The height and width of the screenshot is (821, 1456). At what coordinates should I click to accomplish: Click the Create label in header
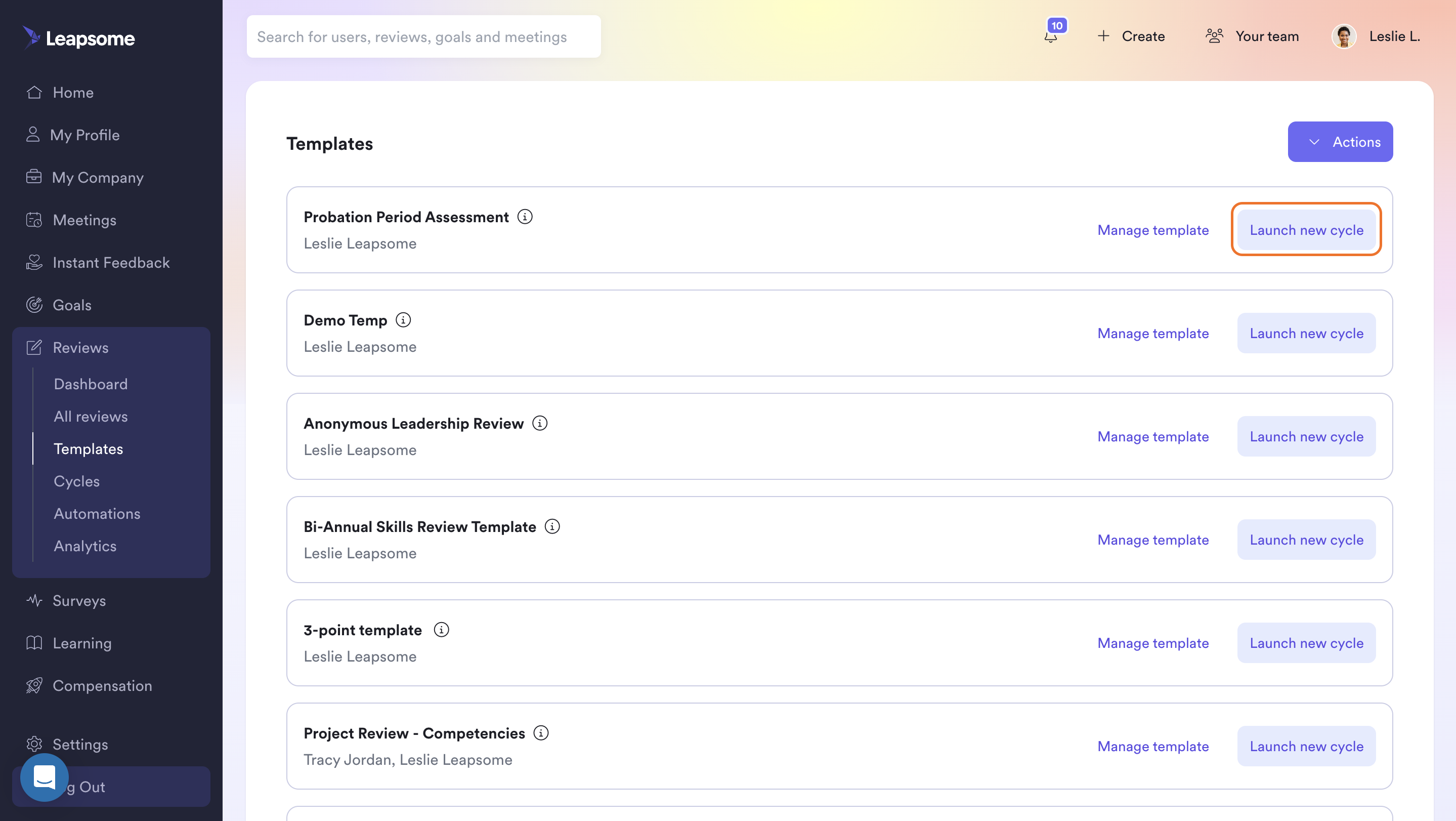click(x=1143, y=36)
